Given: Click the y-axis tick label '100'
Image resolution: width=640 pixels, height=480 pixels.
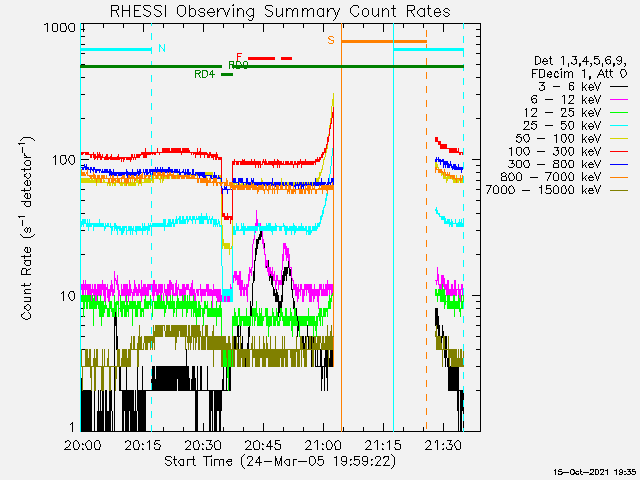Looking at the screenshot, I should [x=64, y=160].
